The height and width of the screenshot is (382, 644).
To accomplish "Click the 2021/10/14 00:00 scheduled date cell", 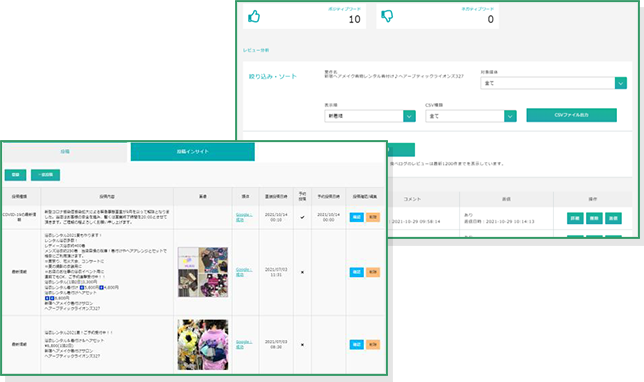I will pos(329,217).
